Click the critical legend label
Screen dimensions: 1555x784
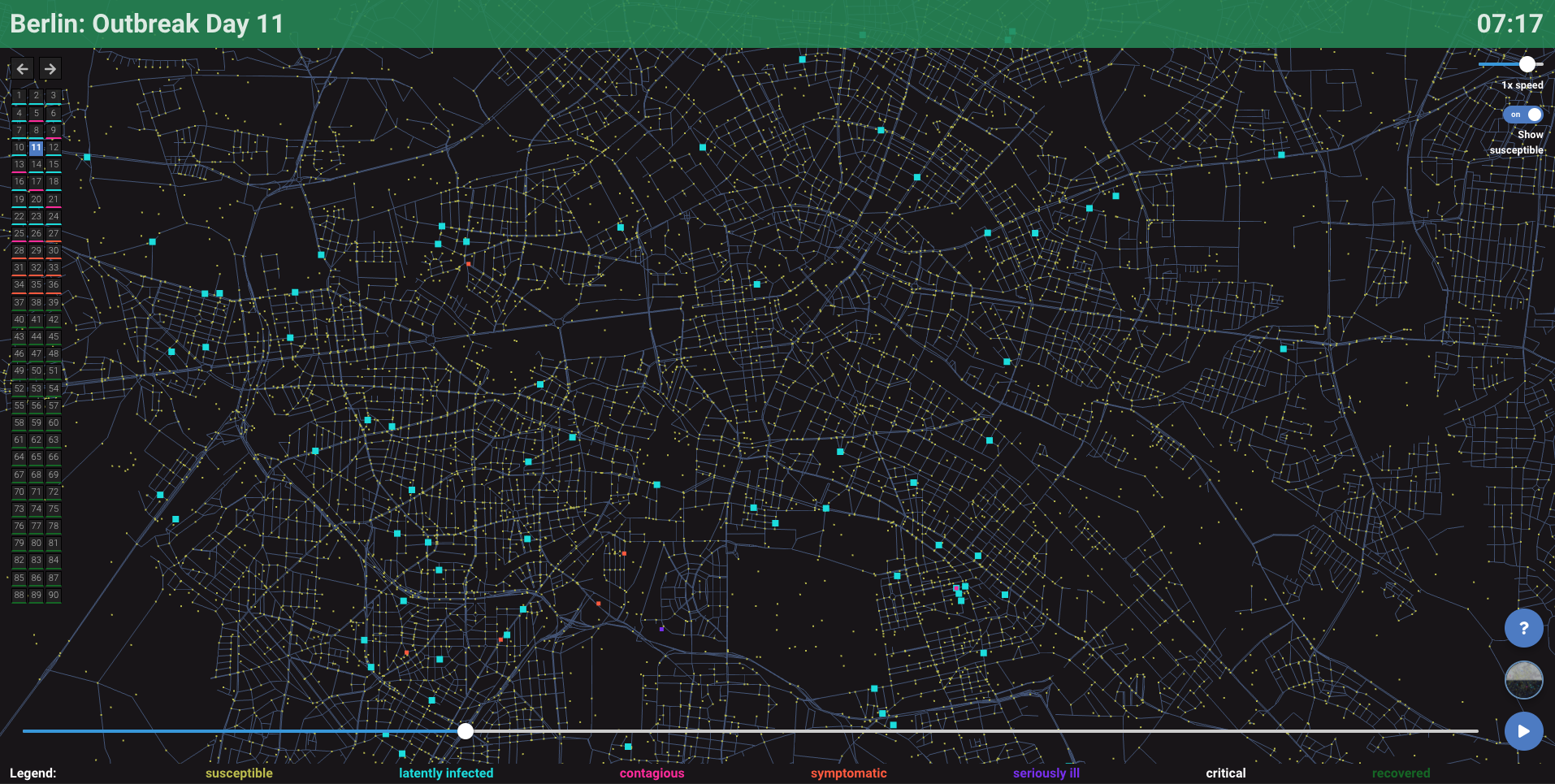pyautogui.click(x=1226, y=773)
